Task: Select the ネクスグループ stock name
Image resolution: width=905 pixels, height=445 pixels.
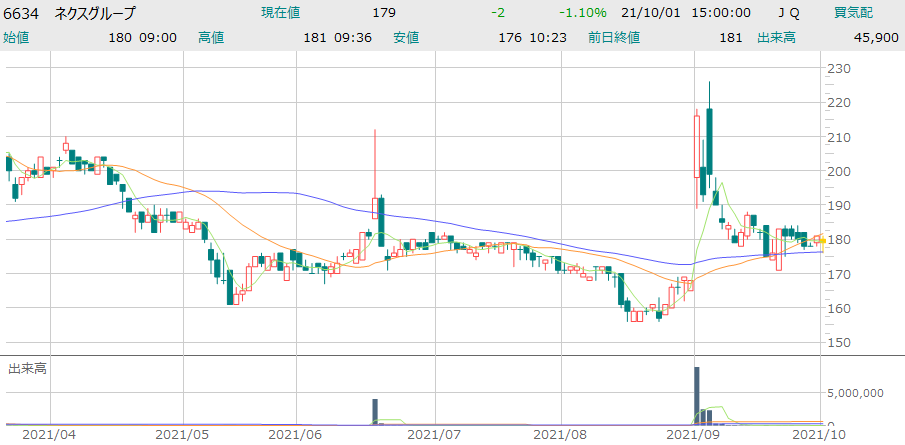Action: coord(95,13)
